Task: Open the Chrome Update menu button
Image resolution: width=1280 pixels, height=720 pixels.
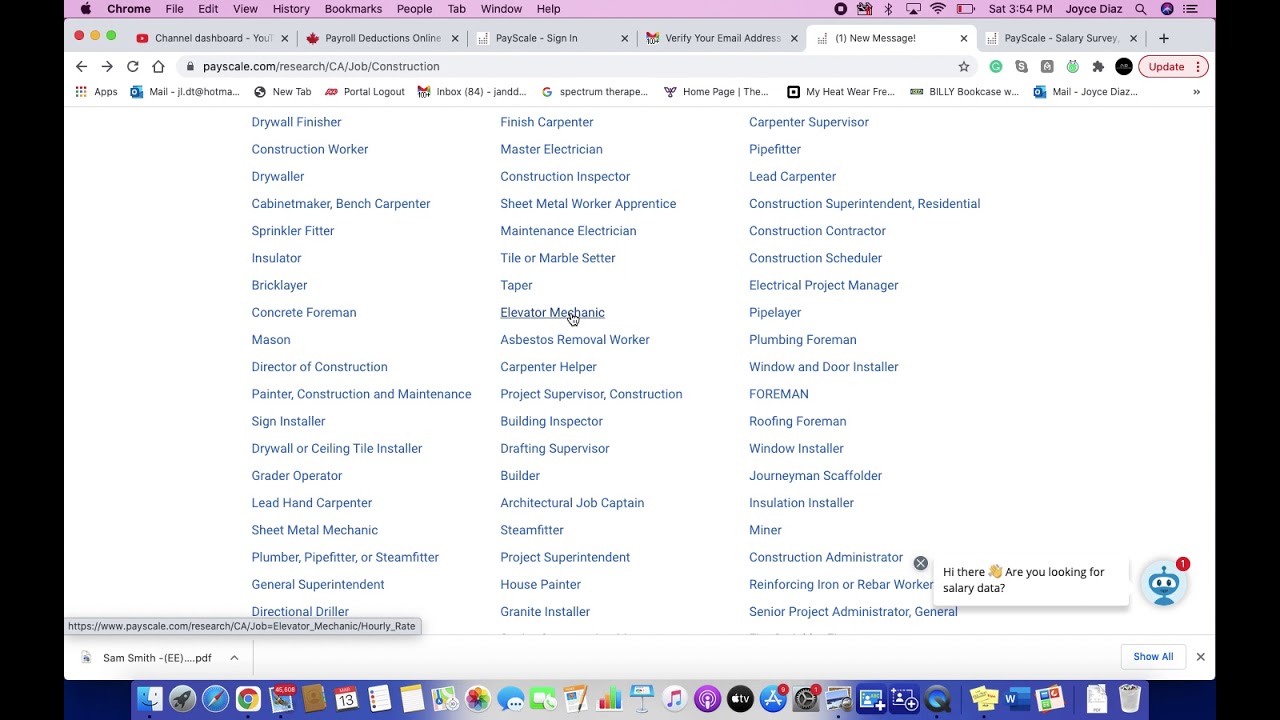Action: click(1173, 66)
